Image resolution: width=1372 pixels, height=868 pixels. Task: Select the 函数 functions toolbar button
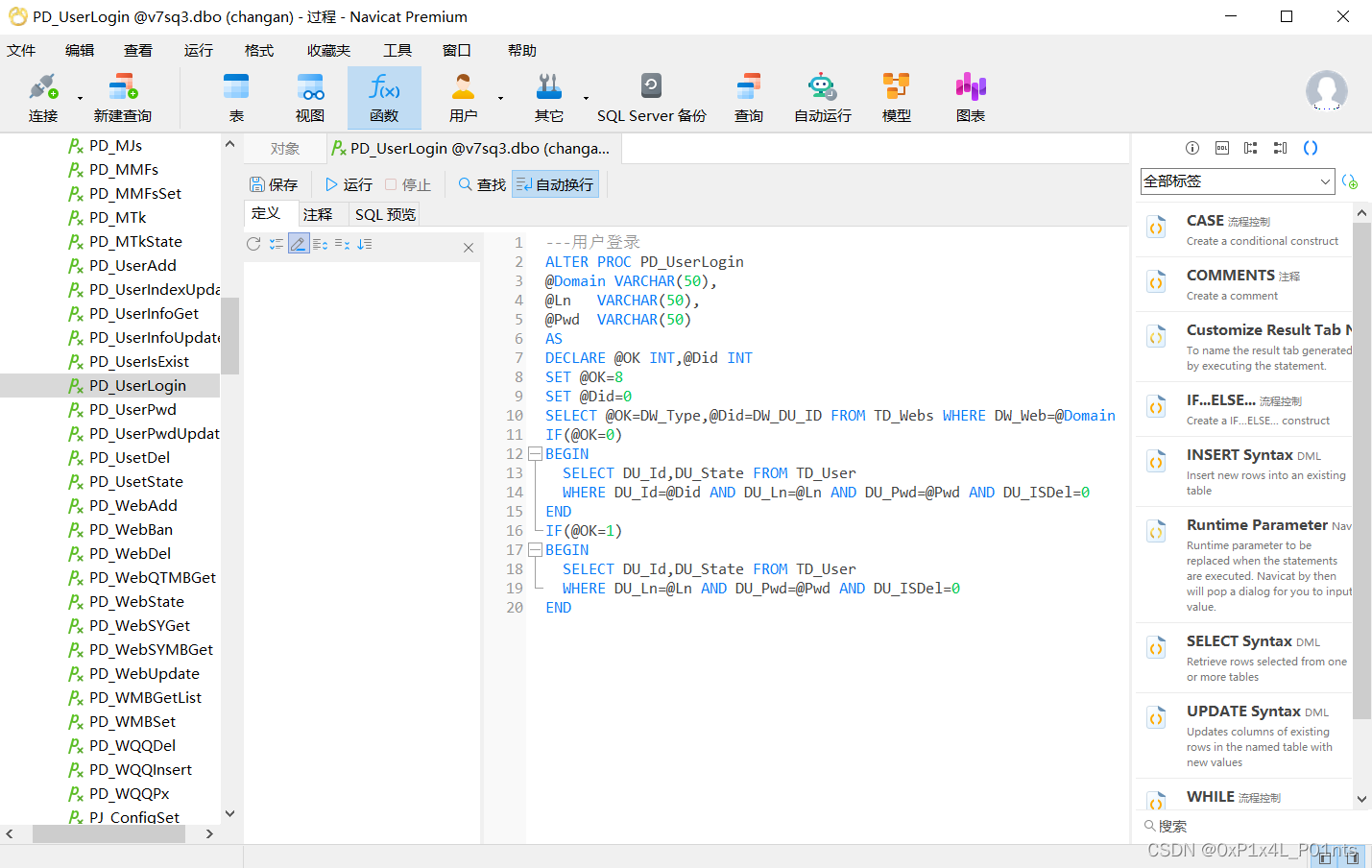pos(384,98)
